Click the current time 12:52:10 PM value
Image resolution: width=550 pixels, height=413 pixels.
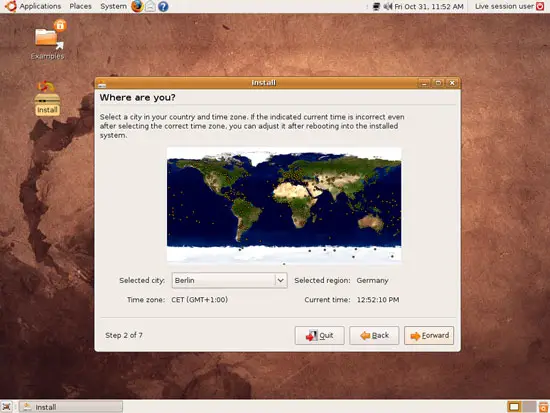[378, 300]
